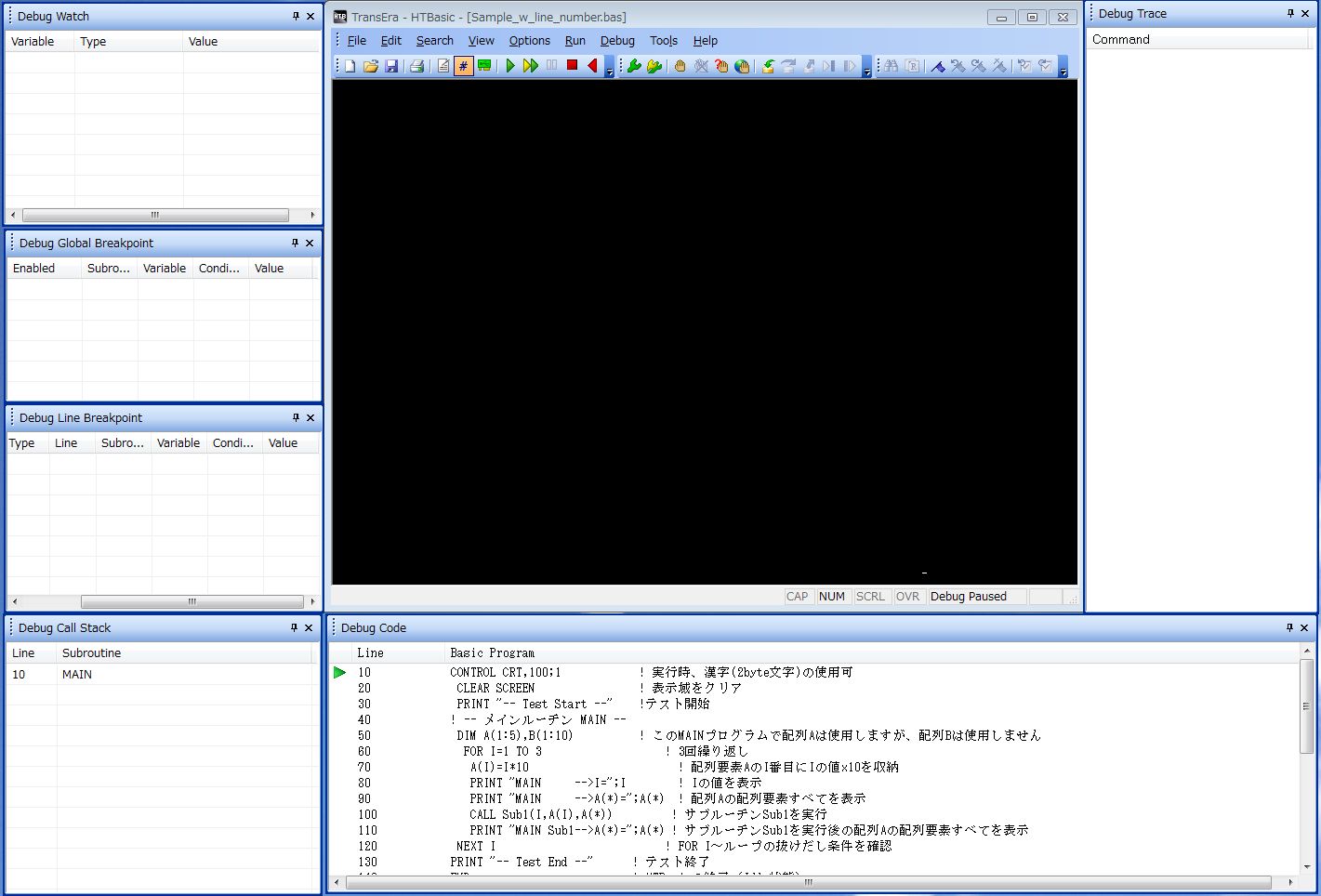Click the green current-line arrow at line 10
The height and width of the screenshot is (896, 1321).
point(339,672)
